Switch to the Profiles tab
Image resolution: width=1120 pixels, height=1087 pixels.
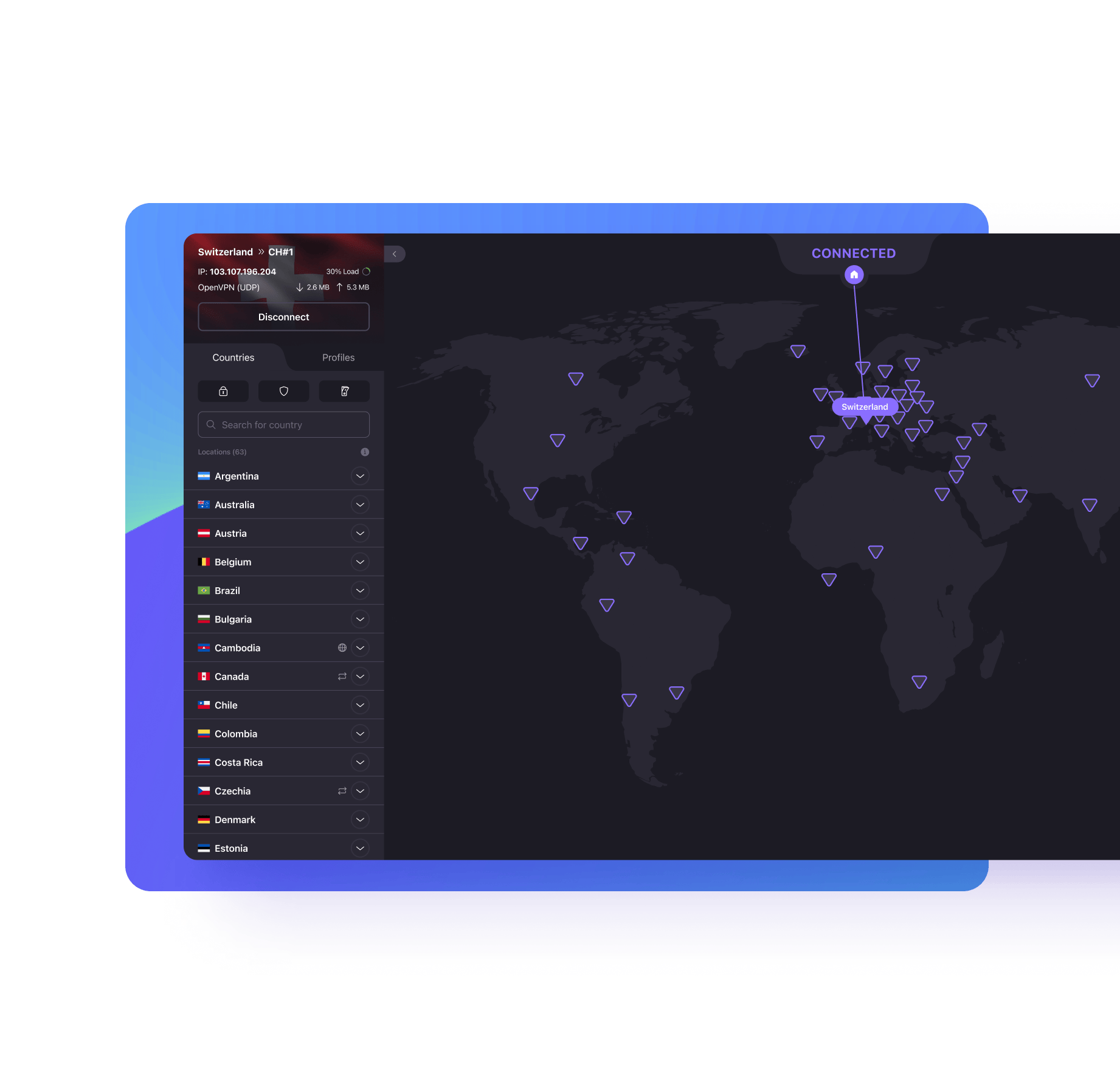338,357
